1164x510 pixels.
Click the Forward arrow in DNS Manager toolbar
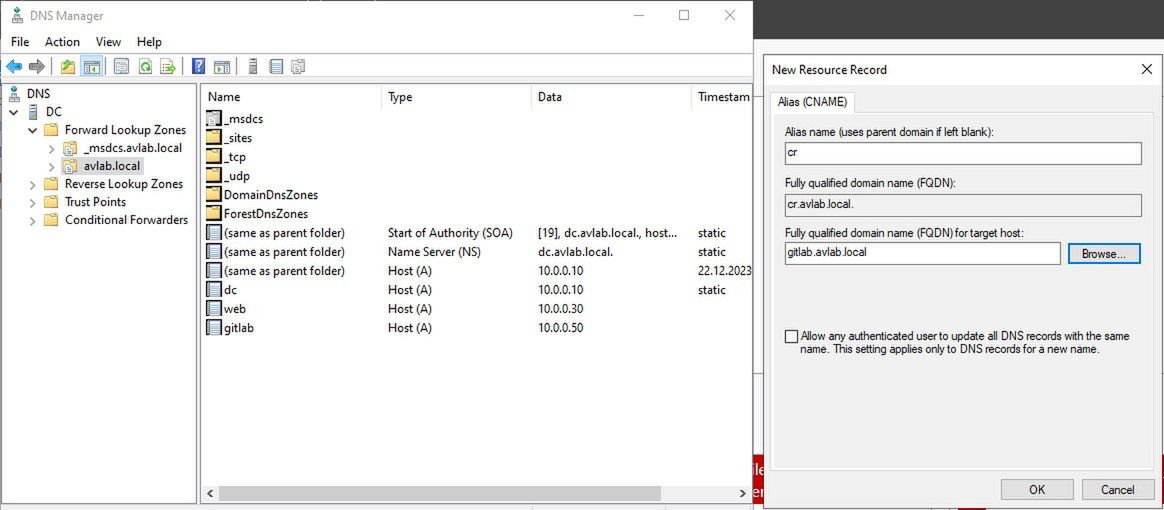pos(36,67)
